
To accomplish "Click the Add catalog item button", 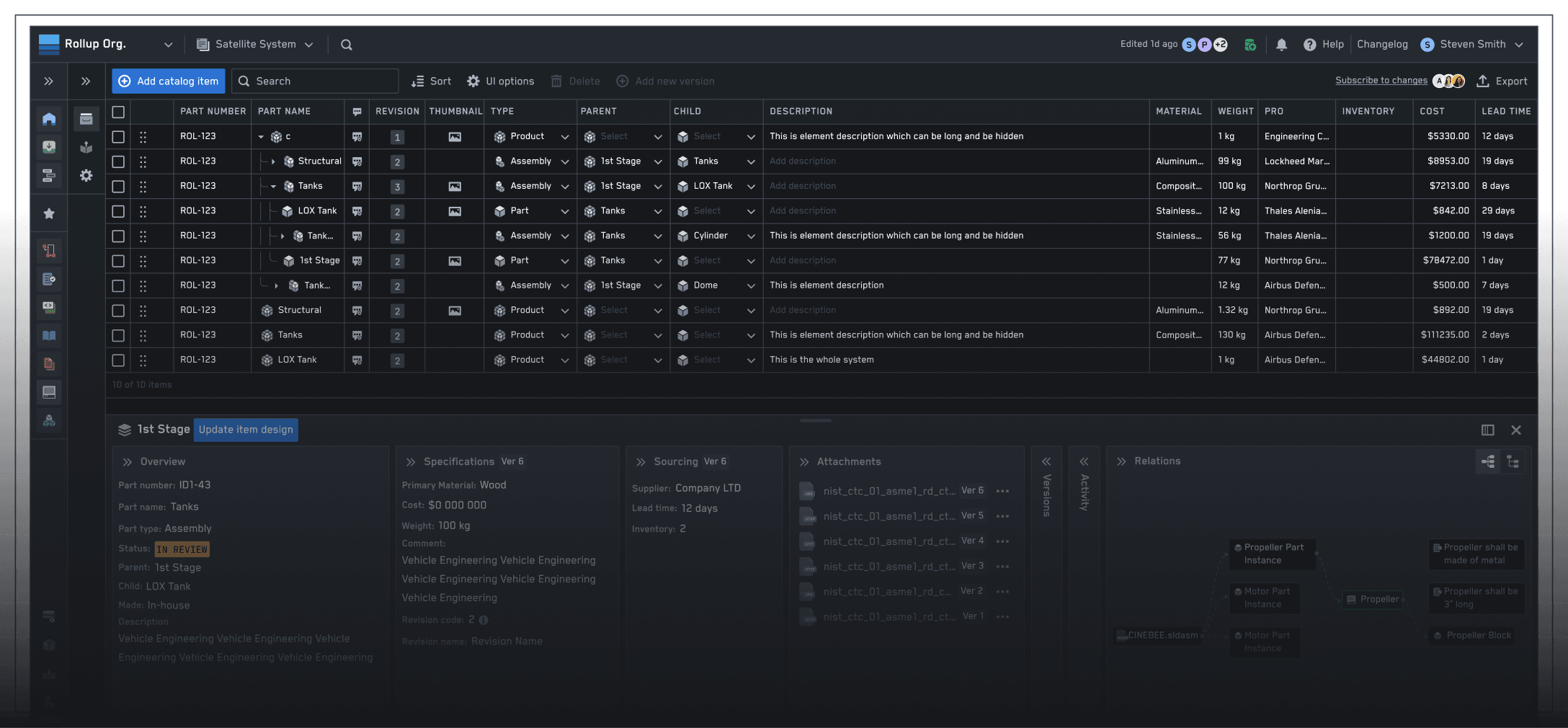I will (169, 81).
